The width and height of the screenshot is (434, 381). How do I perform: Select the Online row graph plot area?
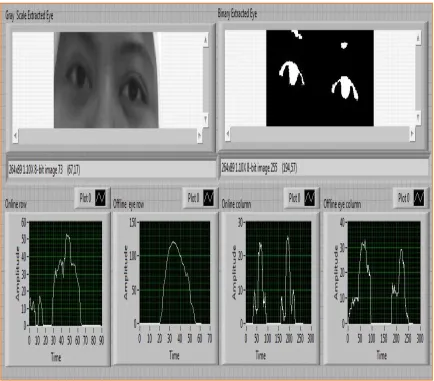click(x=66, y=273)
